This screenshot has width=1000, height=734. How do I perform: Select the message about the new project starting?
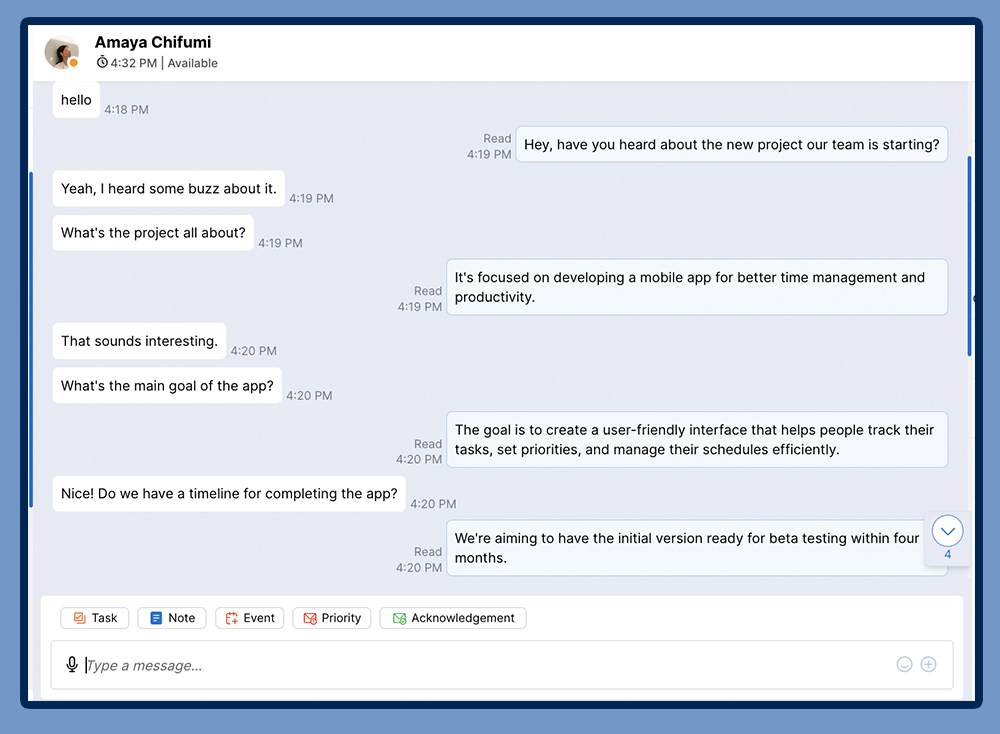(732, 145)
